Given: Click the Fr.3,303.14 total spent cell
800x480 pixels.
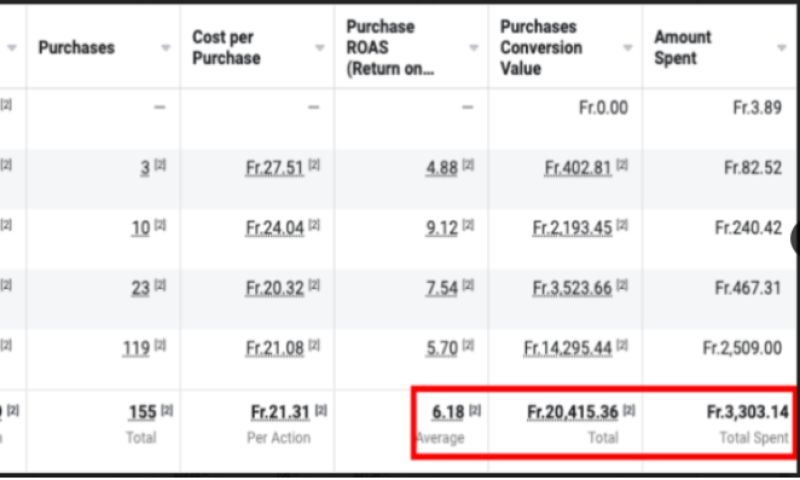Looking at the screenshot, I should [747, 412].
